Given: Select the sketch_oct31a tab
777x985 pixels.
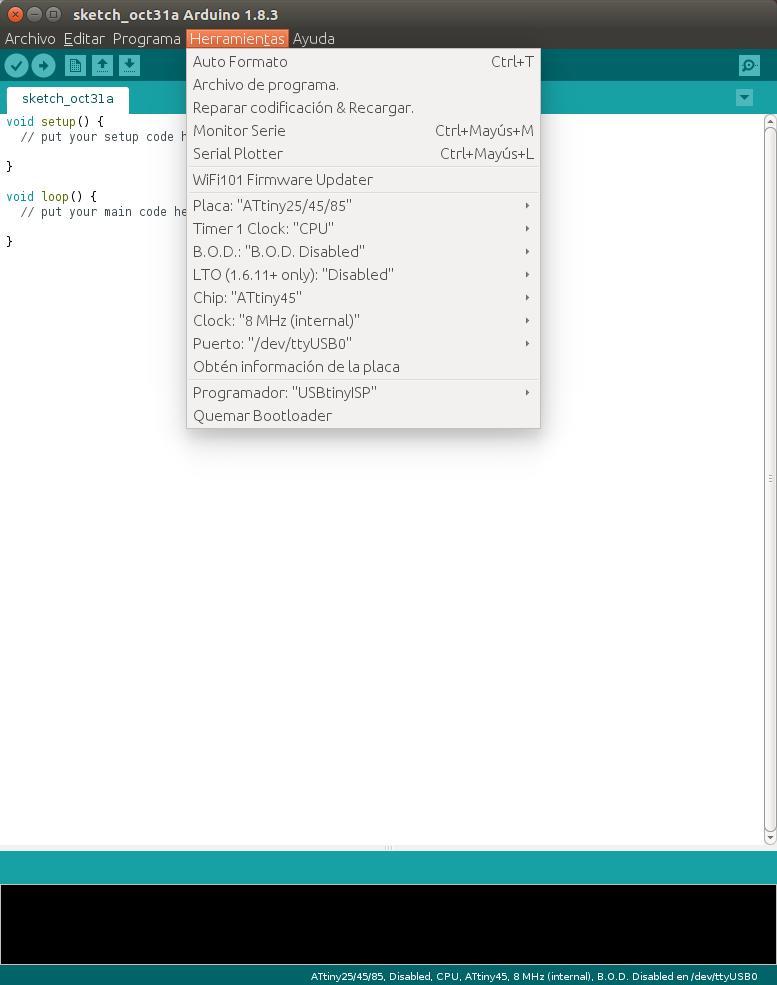Looking at the screenshot, I should tap(68, 99).
